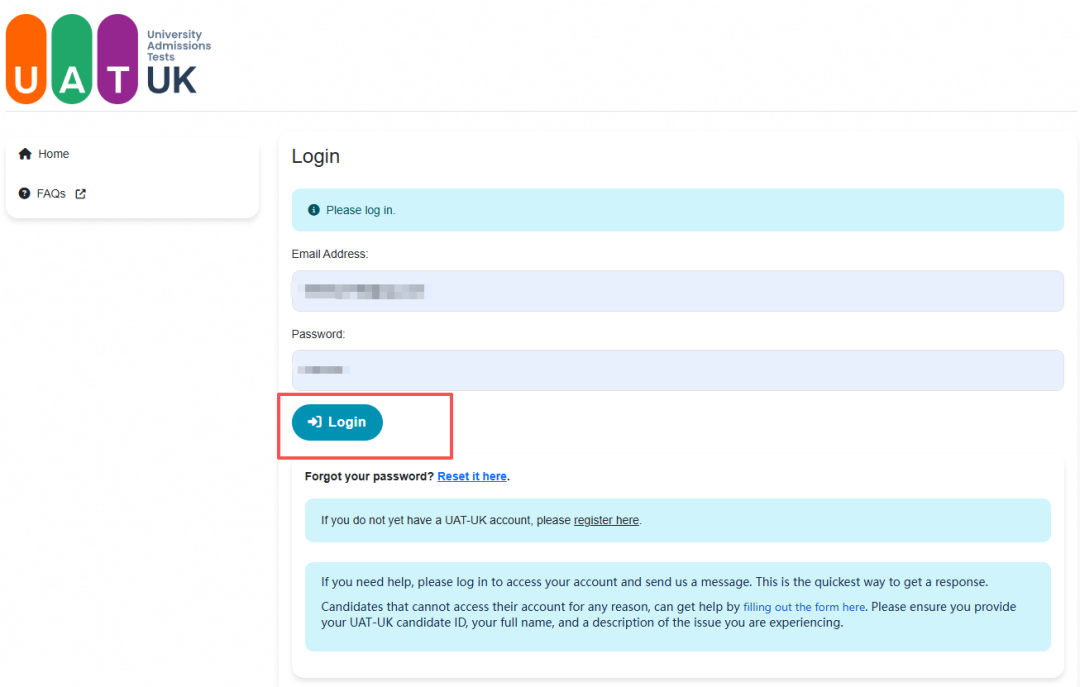Focus the Email Address input field

click(678, 291)
